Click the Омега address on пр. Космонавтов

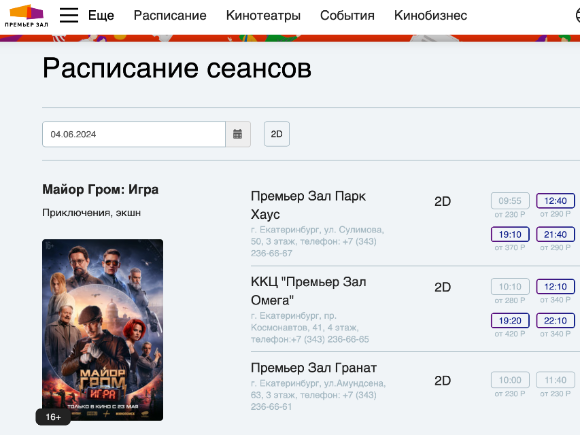pyautogui.click(x=310, y=327)
